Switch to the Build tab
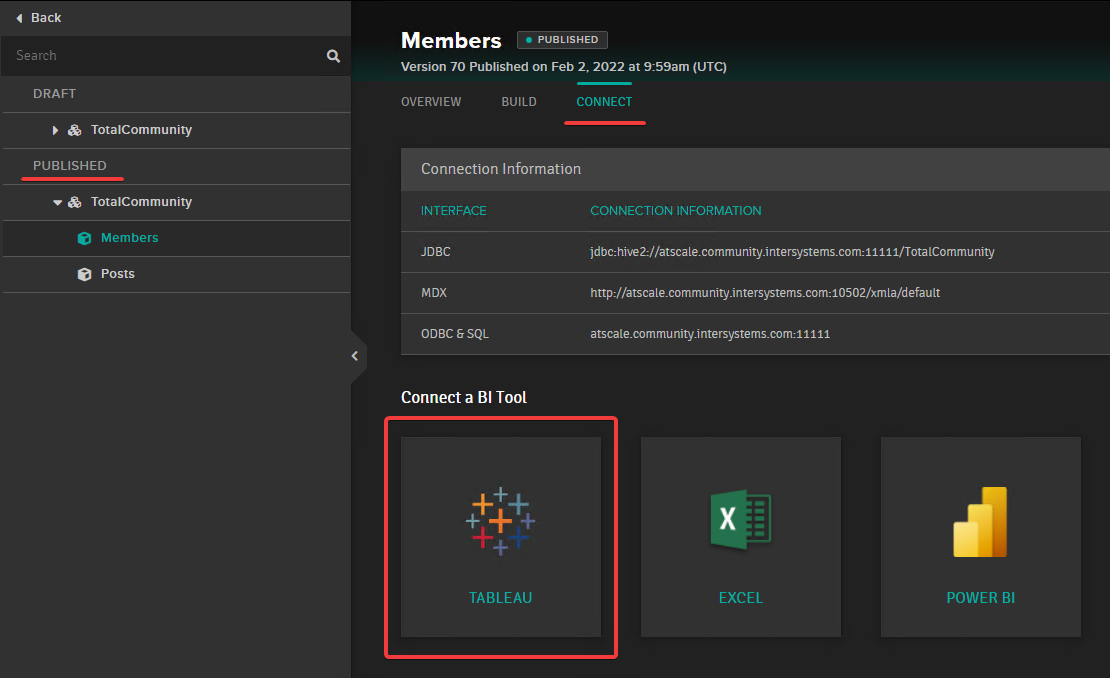 [519, 102]
